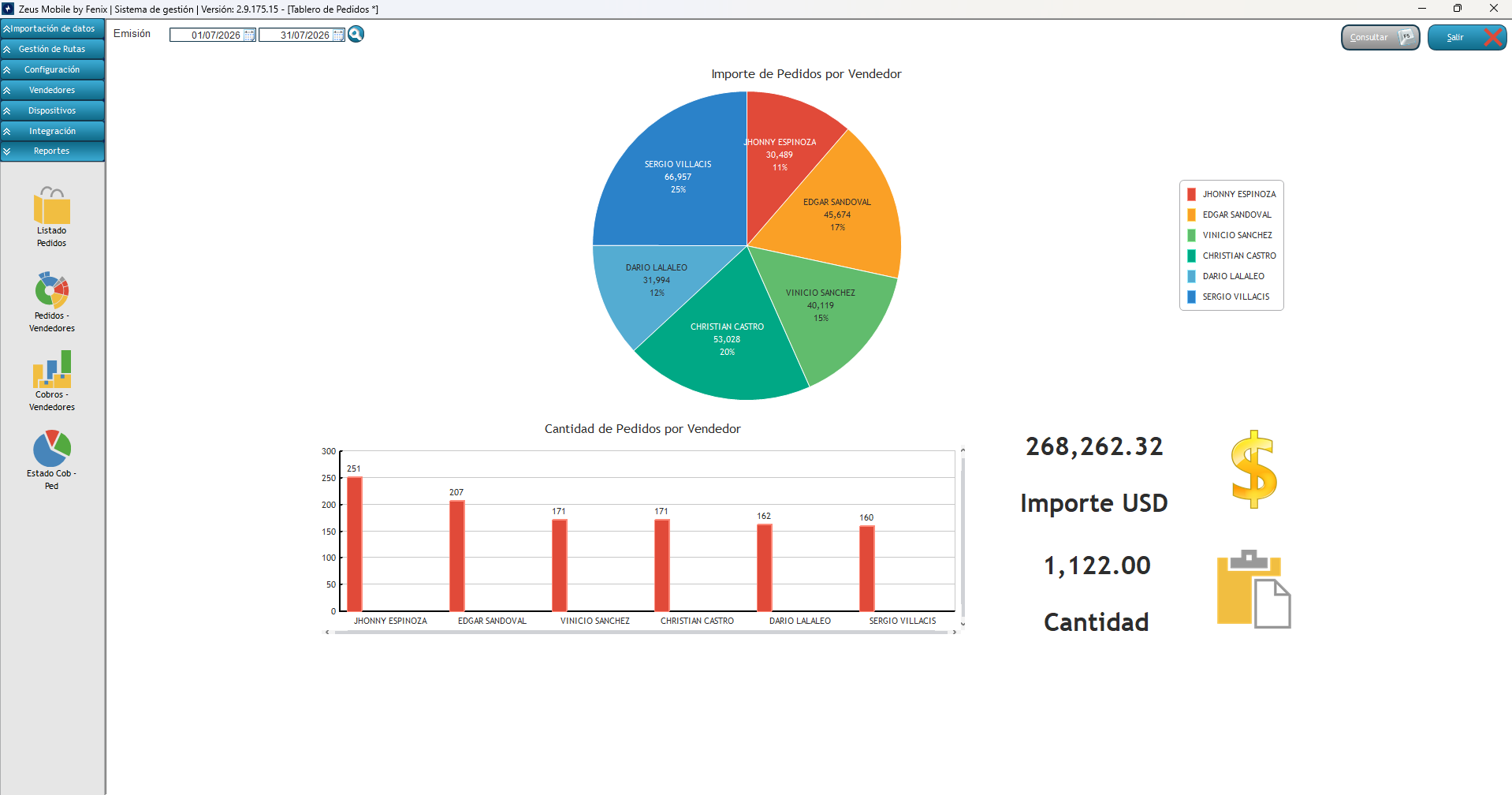Click the Emisión label
Image resolution: width=1512 pixels, height=795 pixels.
tap(132, 34)
